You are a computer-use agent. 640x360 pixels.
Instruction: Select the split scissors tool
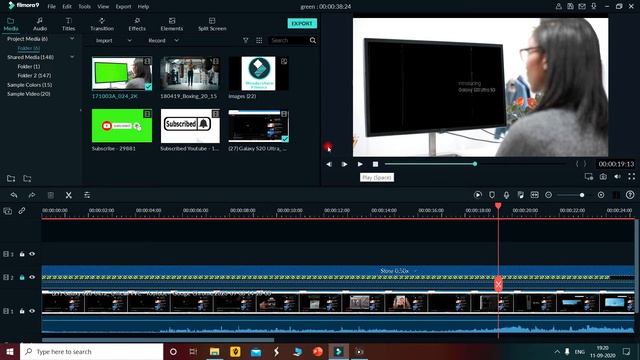pyautogui.click(x=69, y=196)
